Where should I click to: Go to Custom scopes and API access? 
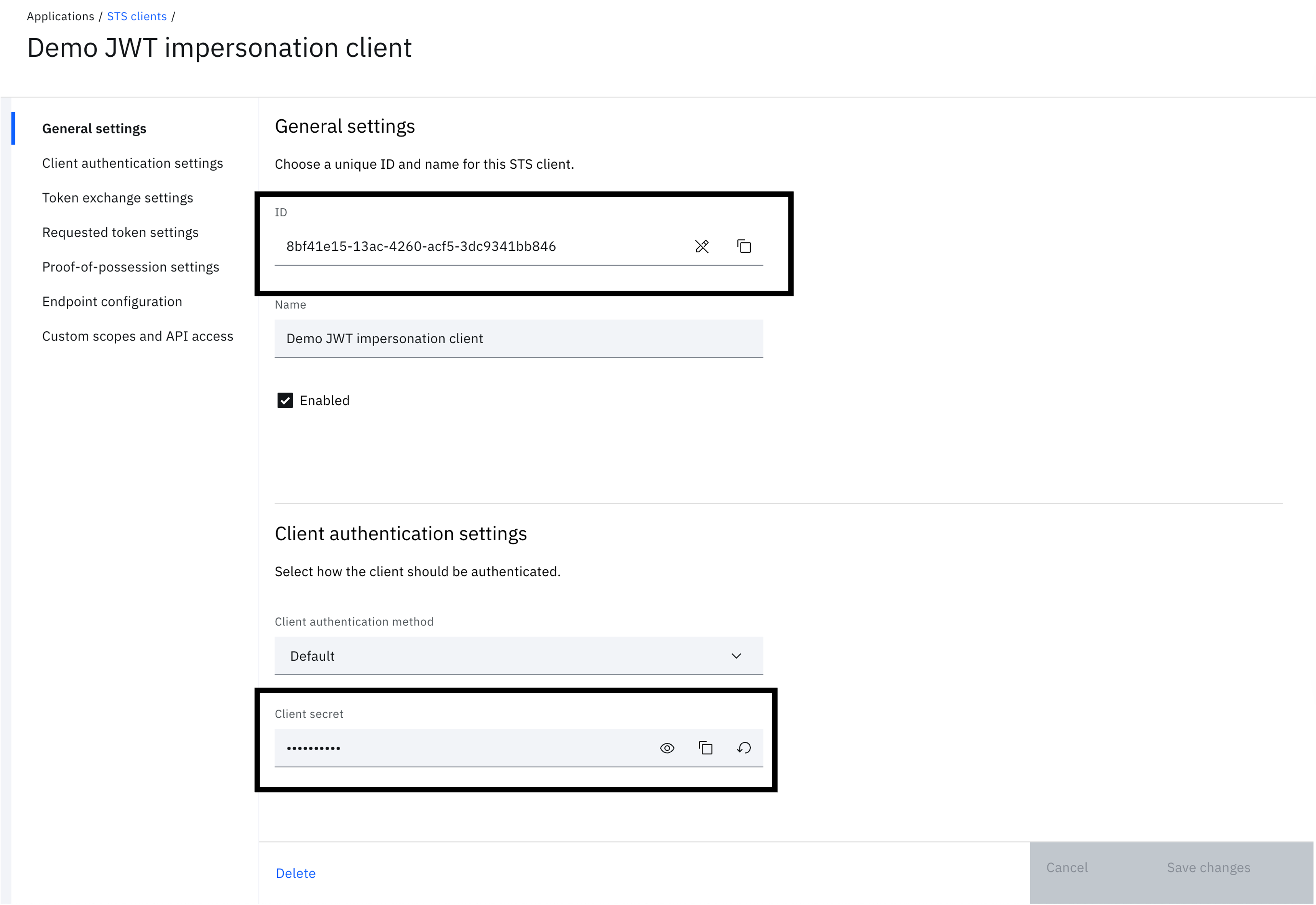(137, 336)
